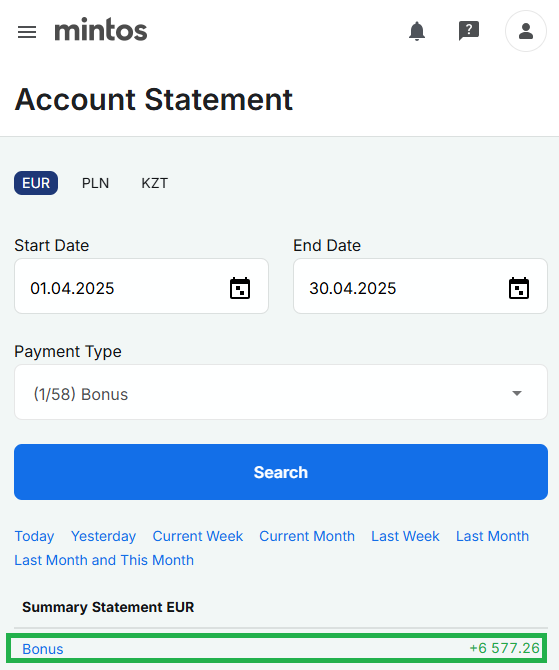
Task: Click the Mintos logo
Action: 101,30
